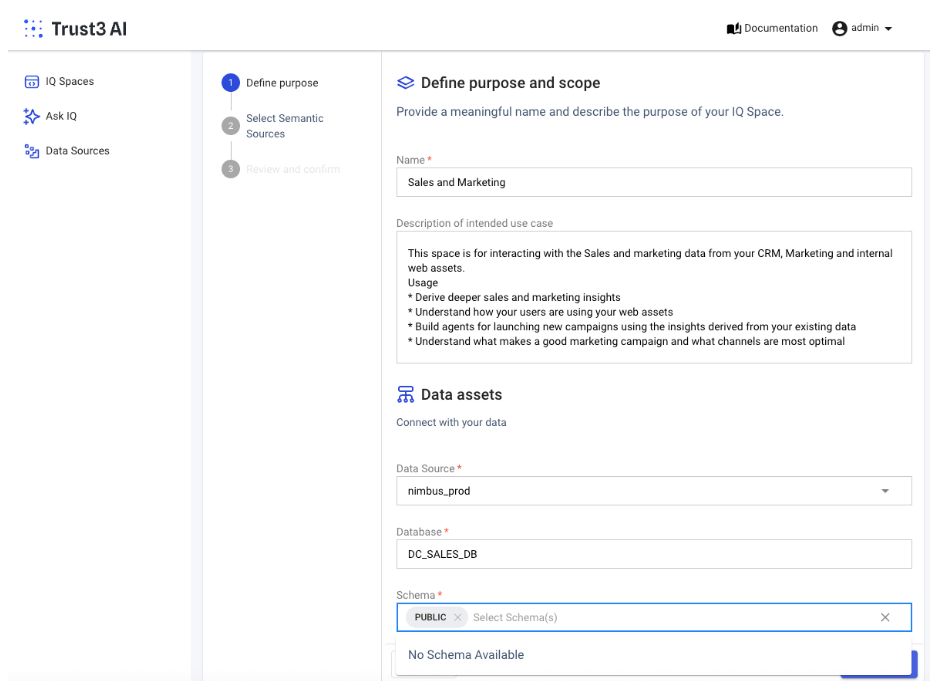Open the IQ Spaces sidebar icon

[x=30, y=82]
